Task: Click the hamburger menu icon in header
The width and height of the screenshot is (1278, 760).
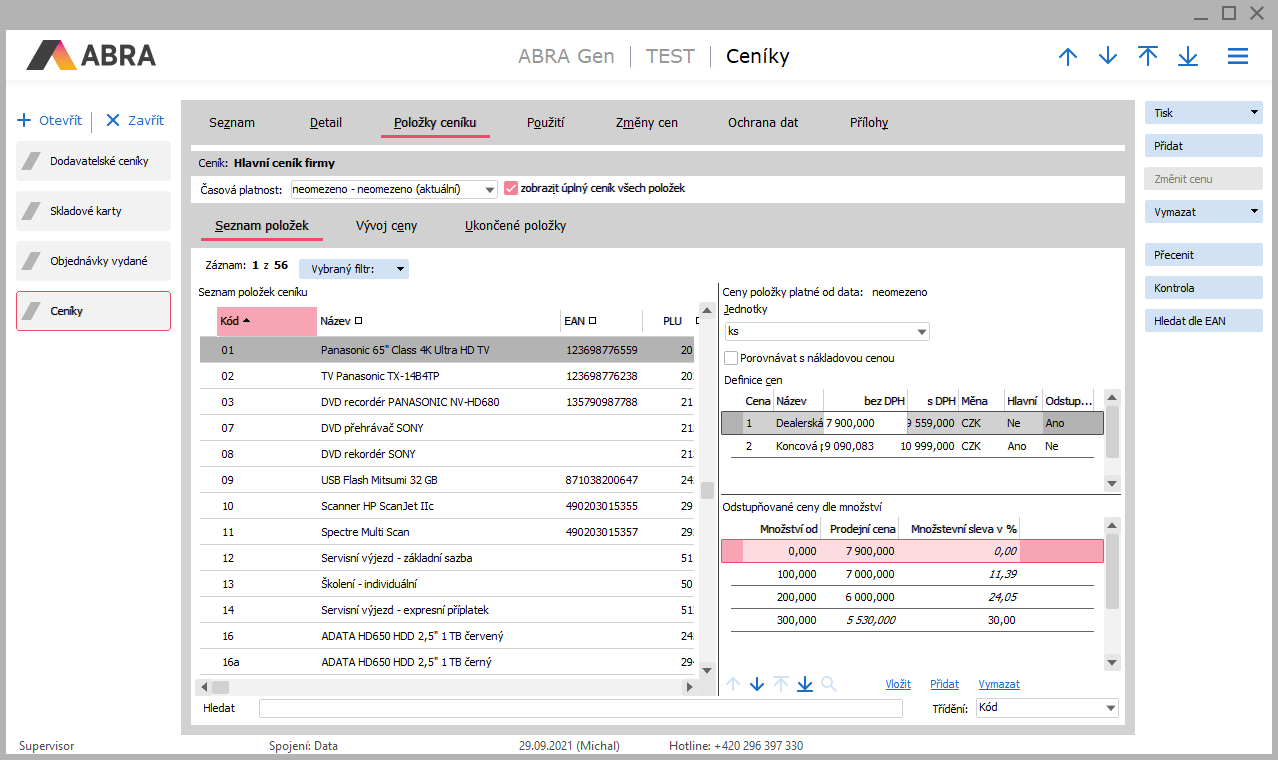Action: point(1238,56)
